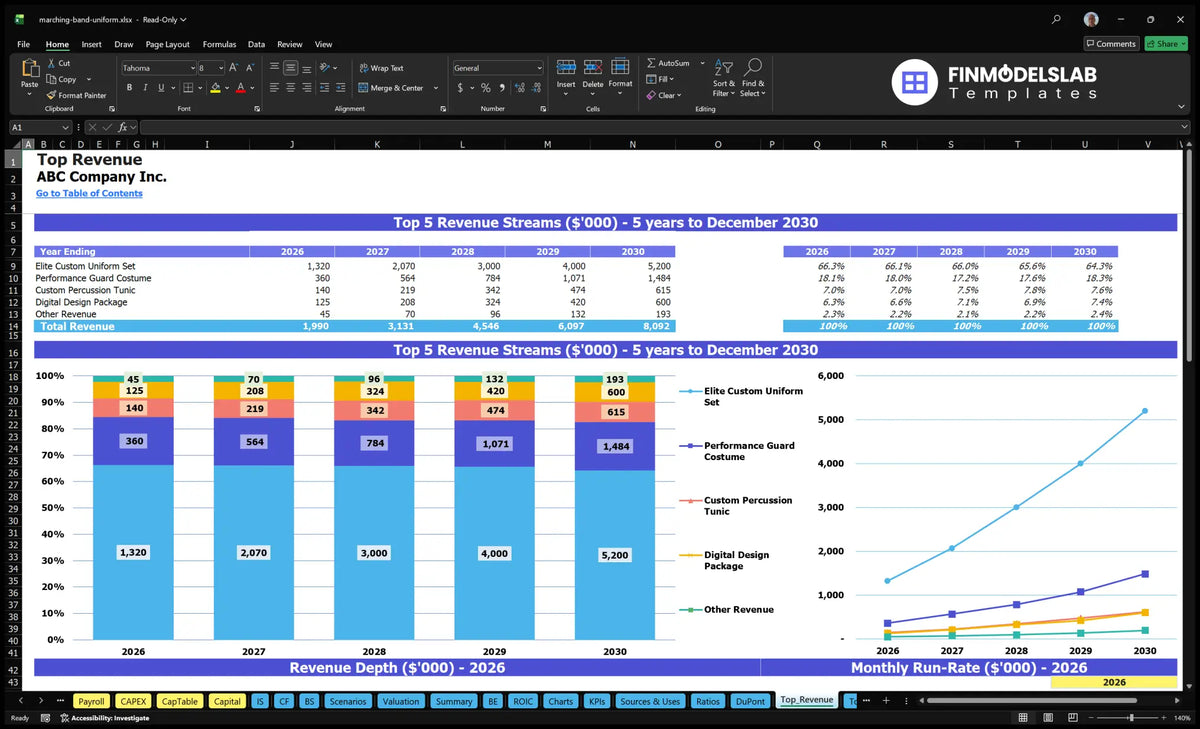Click the Paste clipboard icon

(29, 68)
